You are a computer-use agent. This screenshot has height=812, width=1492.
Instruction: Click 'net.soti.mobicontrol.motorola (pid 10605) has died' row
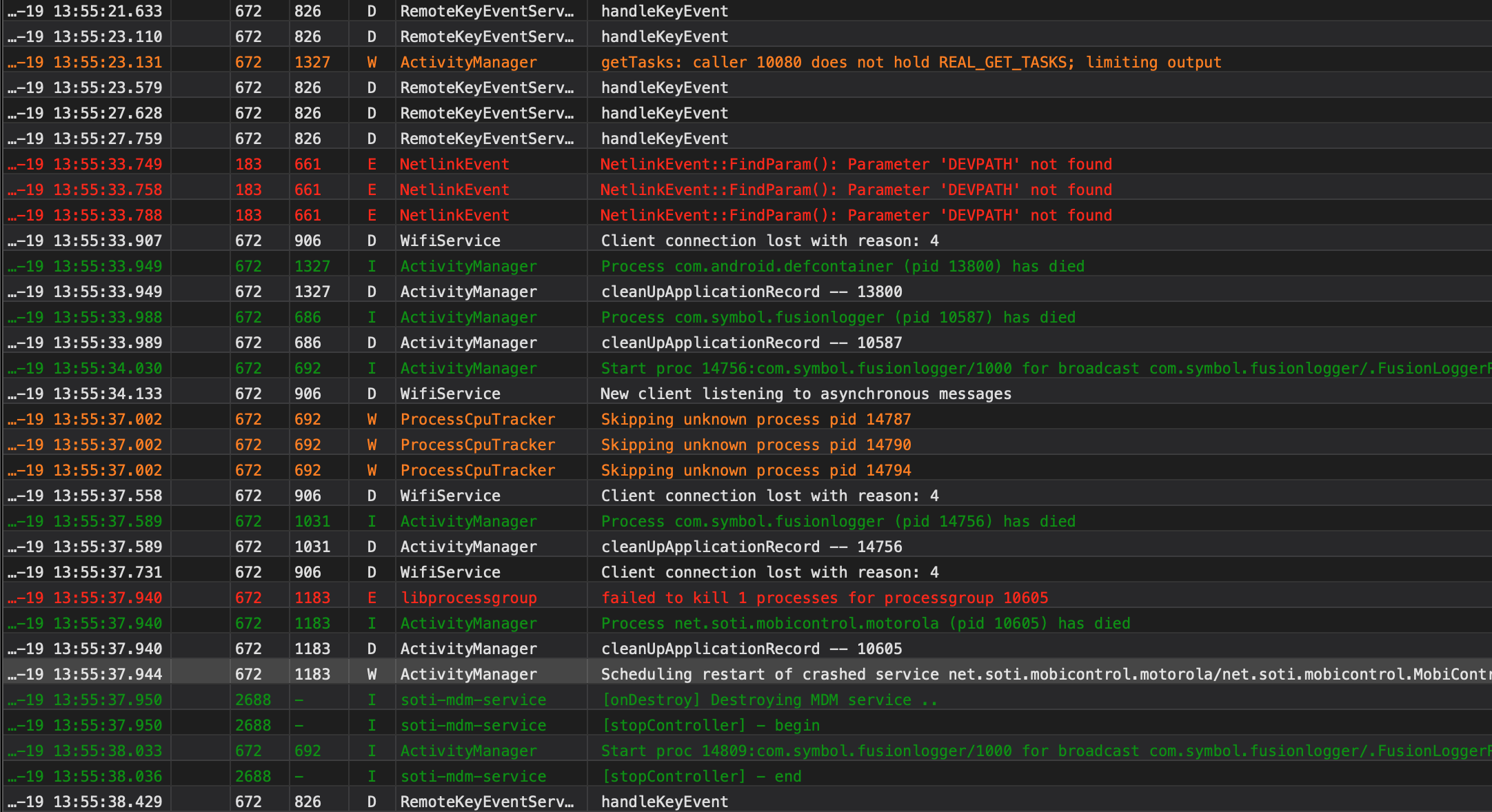point(865,623)
